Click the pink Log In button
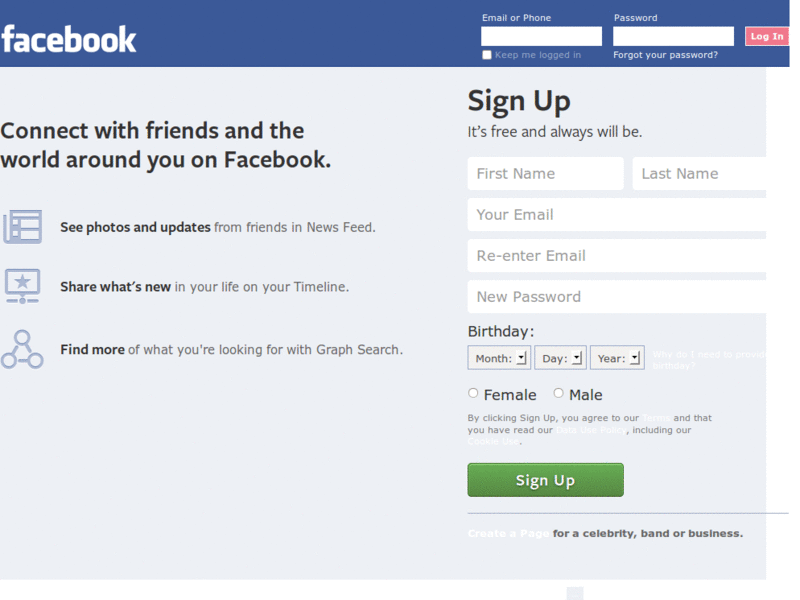Image resolution: width=800 pixels, height=600 pixels. tap(767, 36)
